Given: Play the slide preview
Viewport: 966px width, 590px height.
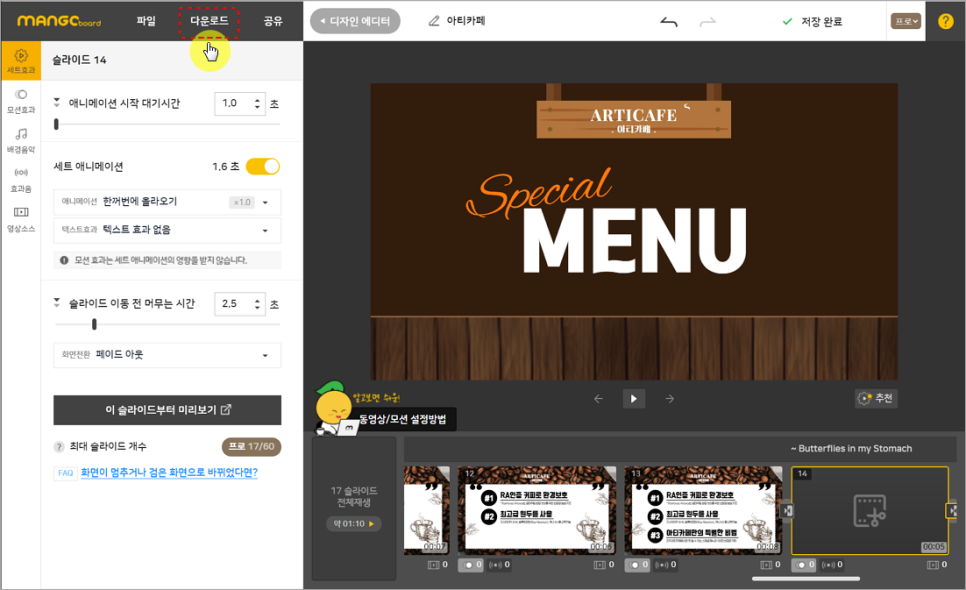Looking at the screenshot, I should (x=633, y=398).
